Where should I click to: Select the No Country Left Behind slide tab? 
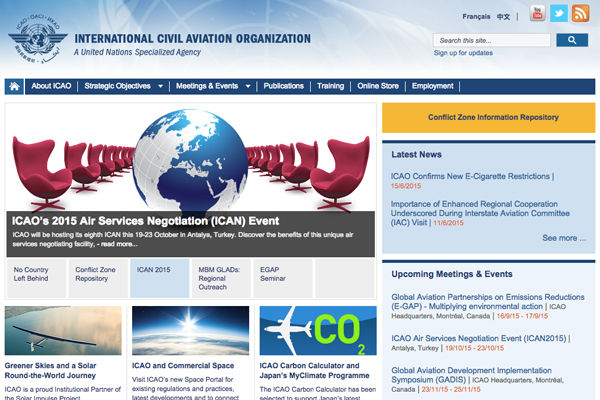tap(37, 278)
